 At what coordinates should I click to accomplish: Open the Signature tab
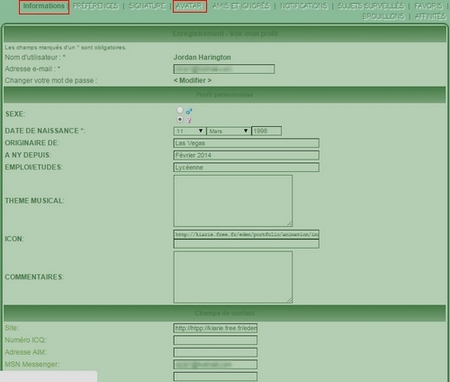click(x=147, y=6)
